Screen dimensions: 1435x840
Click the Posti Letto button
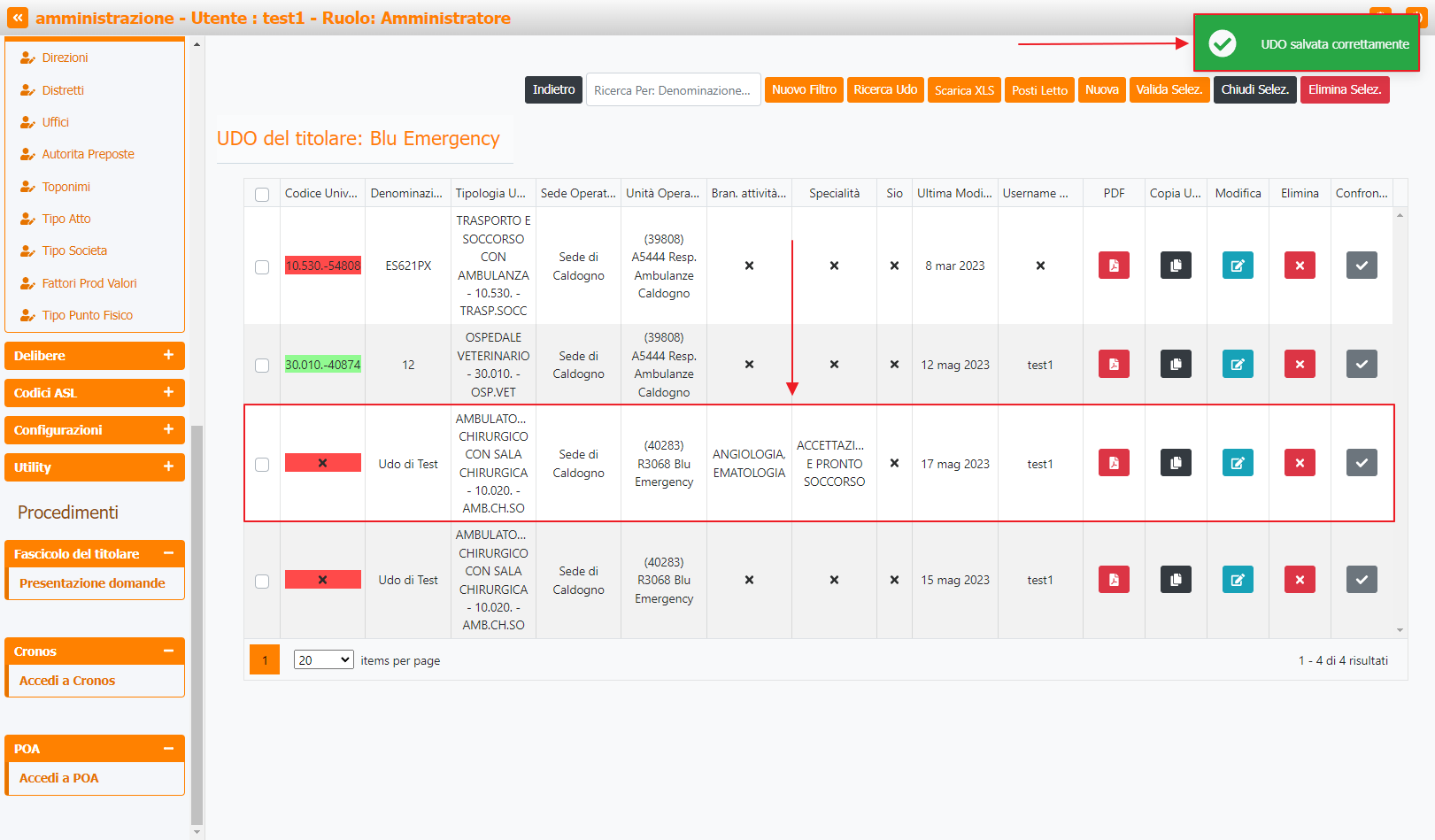[1039, 89]
